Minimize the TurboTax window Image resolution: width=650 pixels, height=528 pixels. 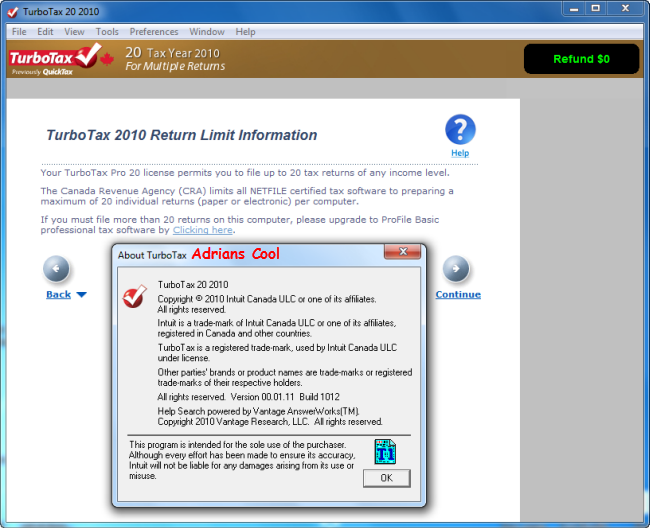574,9
